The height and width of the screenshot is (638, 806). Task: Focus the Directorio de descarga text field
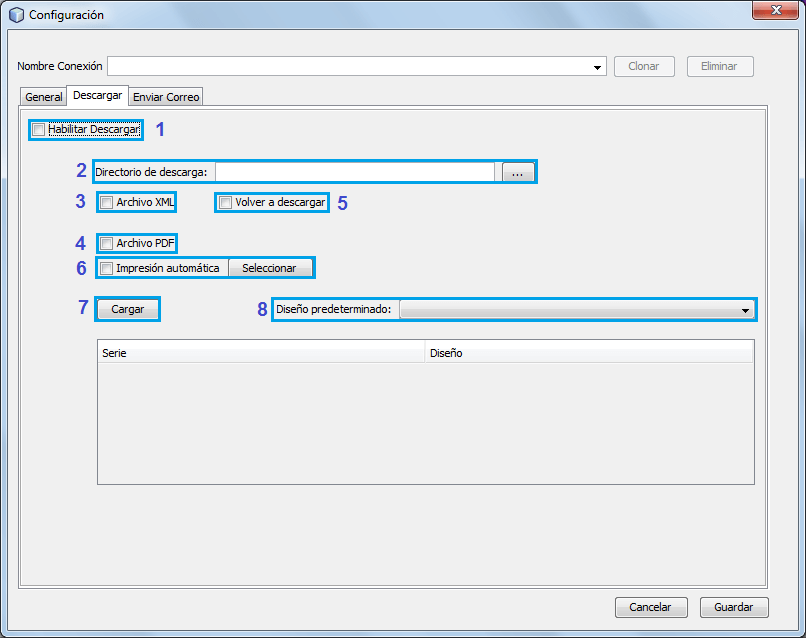(354, 172)
